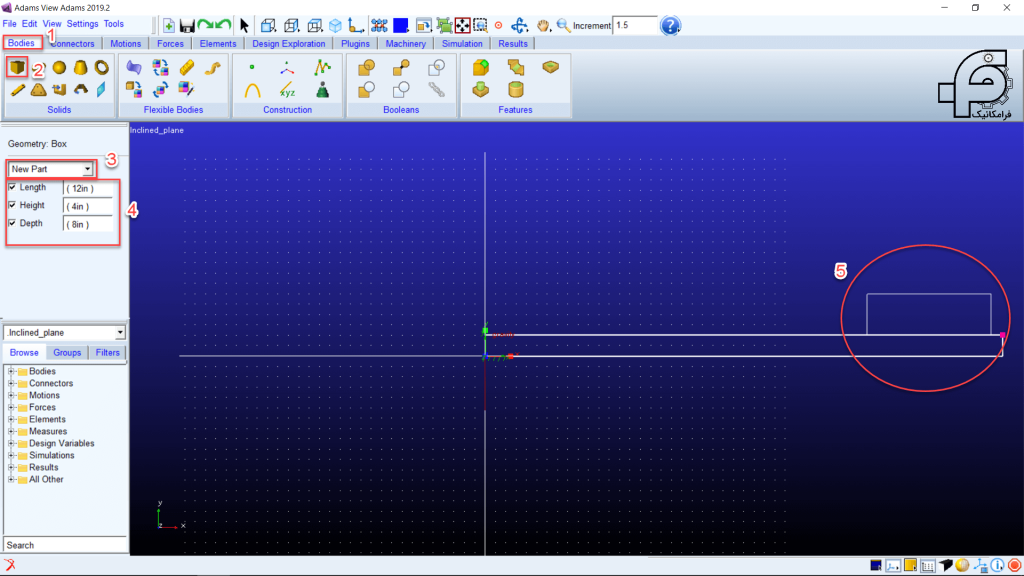Image resolution: width=1024 pixels, height=576 pixels.
Task: Click the Select arrow cursor tool
Action: 244,25
